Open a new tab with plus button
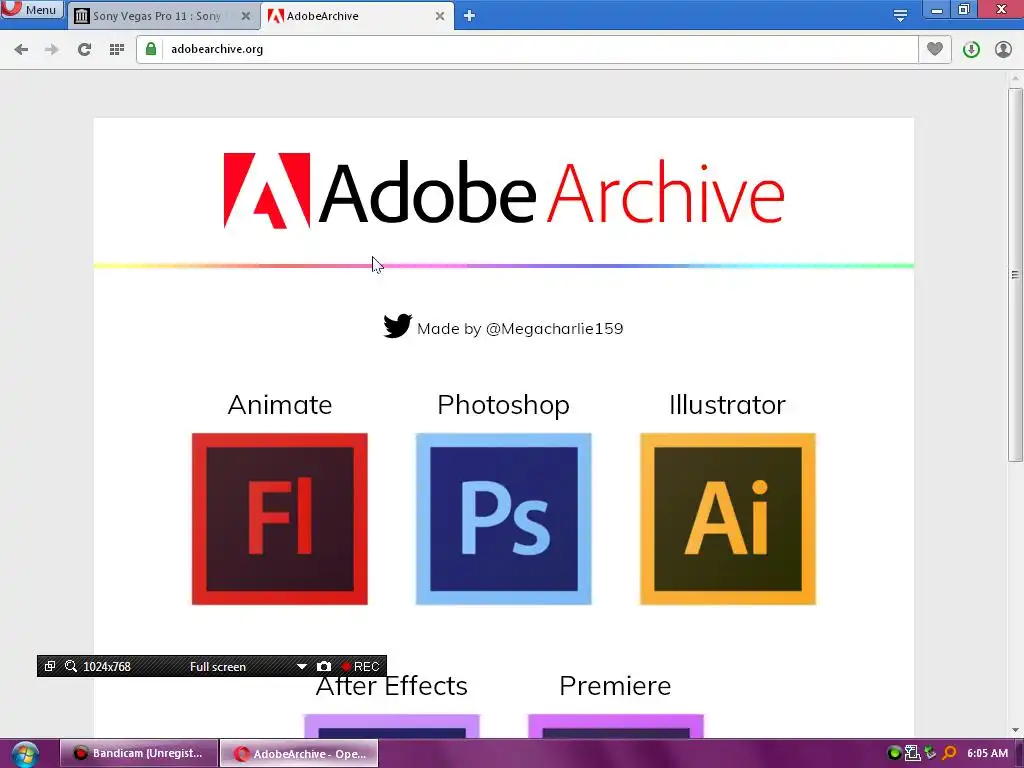 pyautogui.click(x=469, y=16)
